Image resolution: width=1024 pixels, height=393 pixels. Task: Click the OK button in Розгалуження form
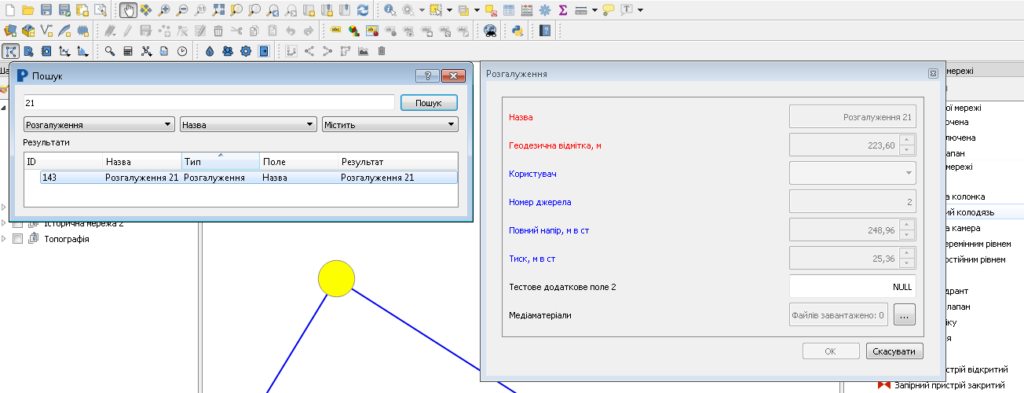tap(830, 351)
